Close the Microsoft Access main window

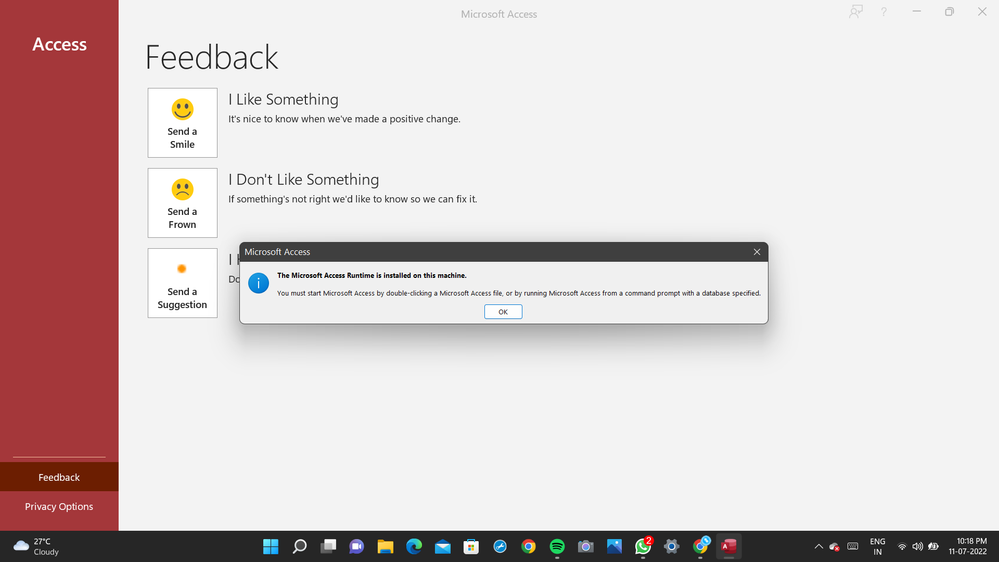pos(982,11)
